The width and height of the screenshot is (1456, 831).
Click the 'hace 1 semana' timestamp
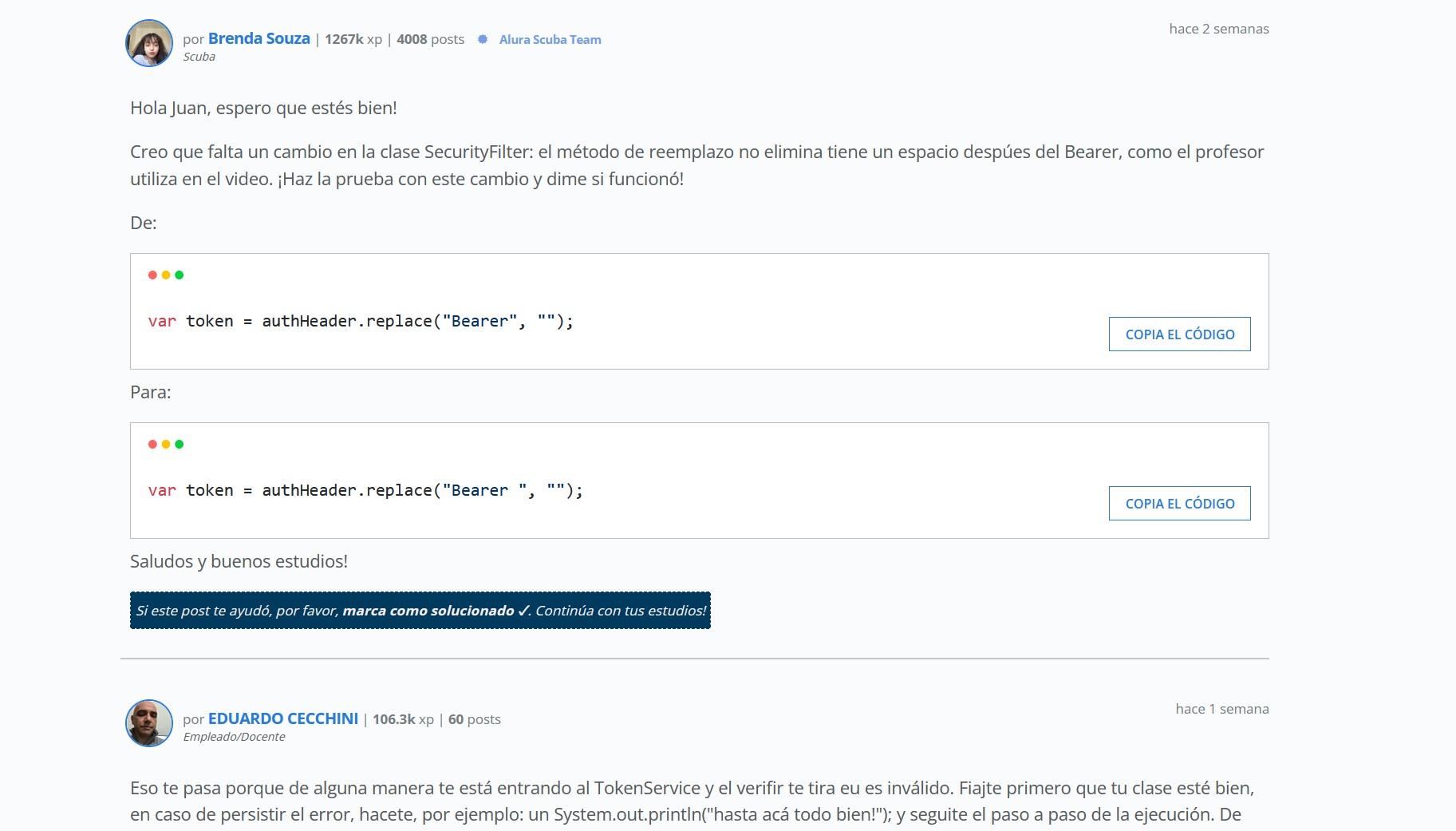[x=1222, y=709]
